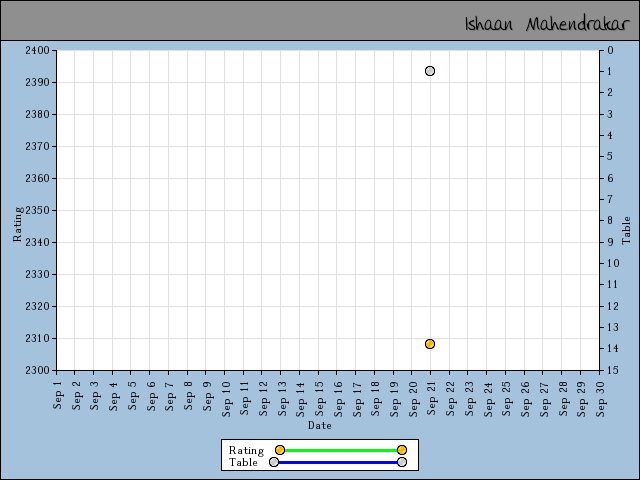Image resolution: width=640 pixels, height=480 pixels.
Task: Click the 2400 rating axis value
Action: click(36, 50)
